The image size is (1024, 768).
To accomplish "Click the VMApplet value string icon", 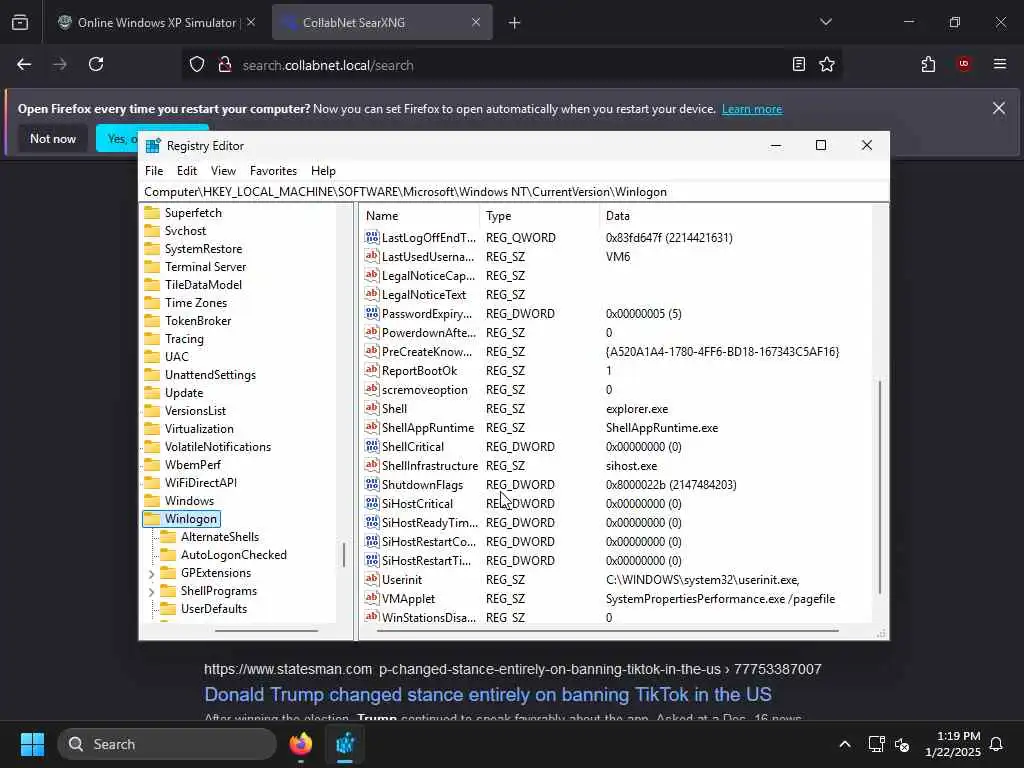I will click(x=372, y=598).
